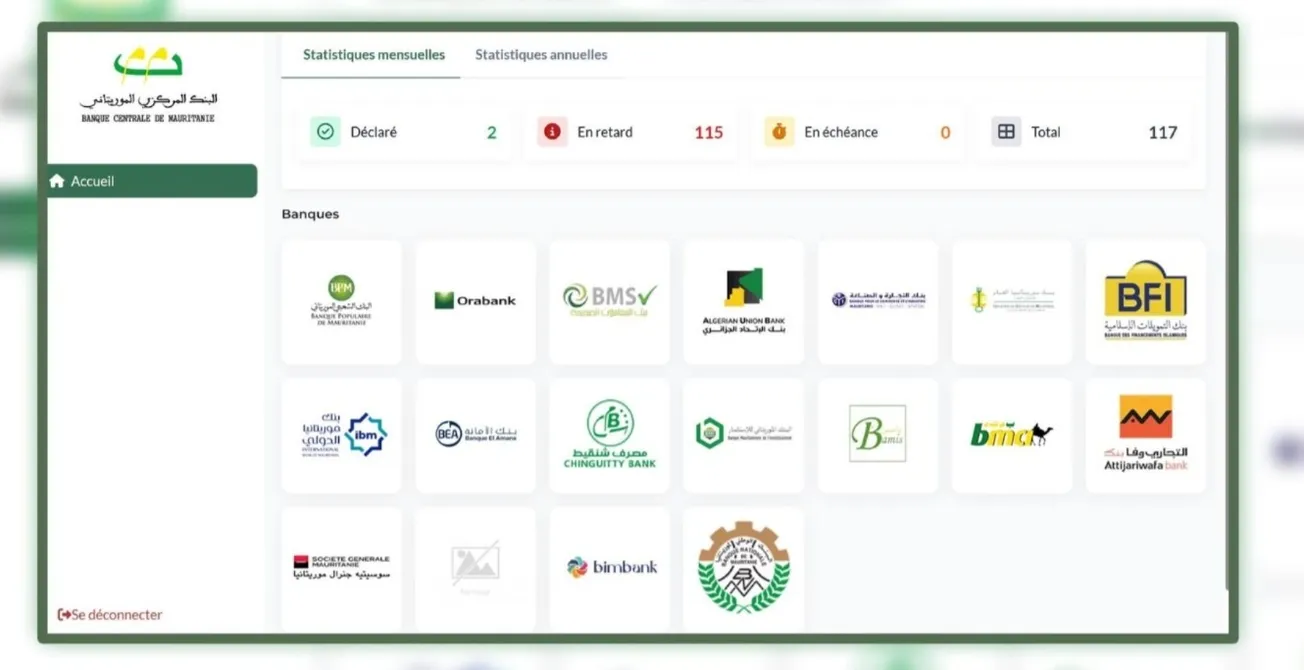Open the bimbank tile
This screenshot has height=670, width=1304.
pyautogui.click(x=609, y=567)
